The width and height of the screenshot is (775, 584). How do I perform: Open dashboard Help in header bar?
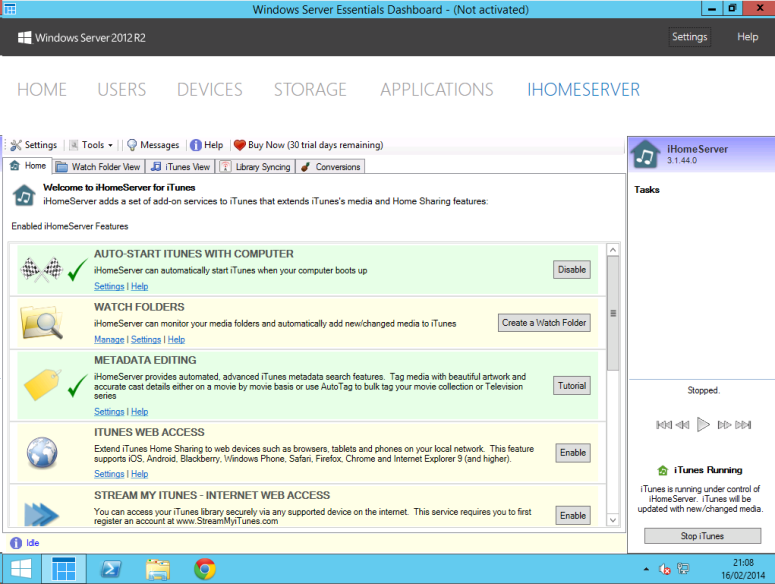[x=747, y=37]
